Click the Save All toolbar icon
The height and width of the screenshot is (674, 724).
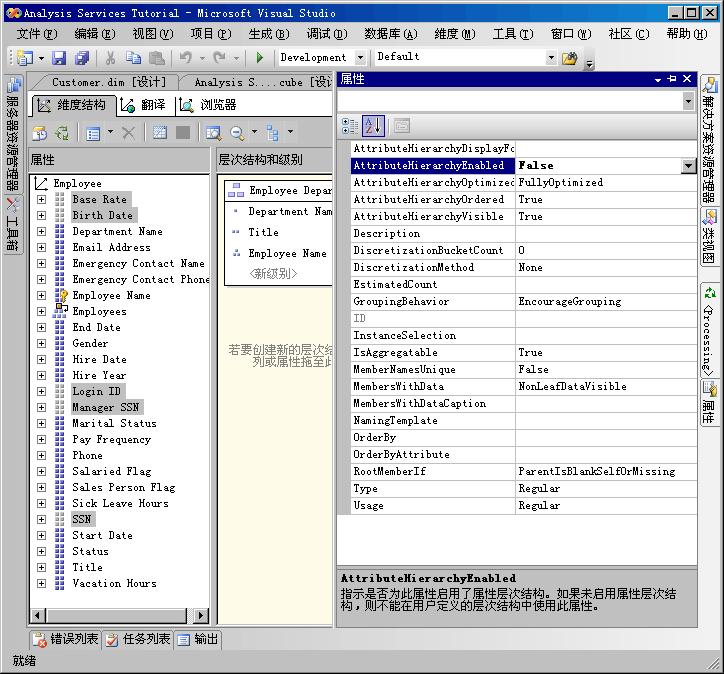pyautogui.click(x=81, y=58)
